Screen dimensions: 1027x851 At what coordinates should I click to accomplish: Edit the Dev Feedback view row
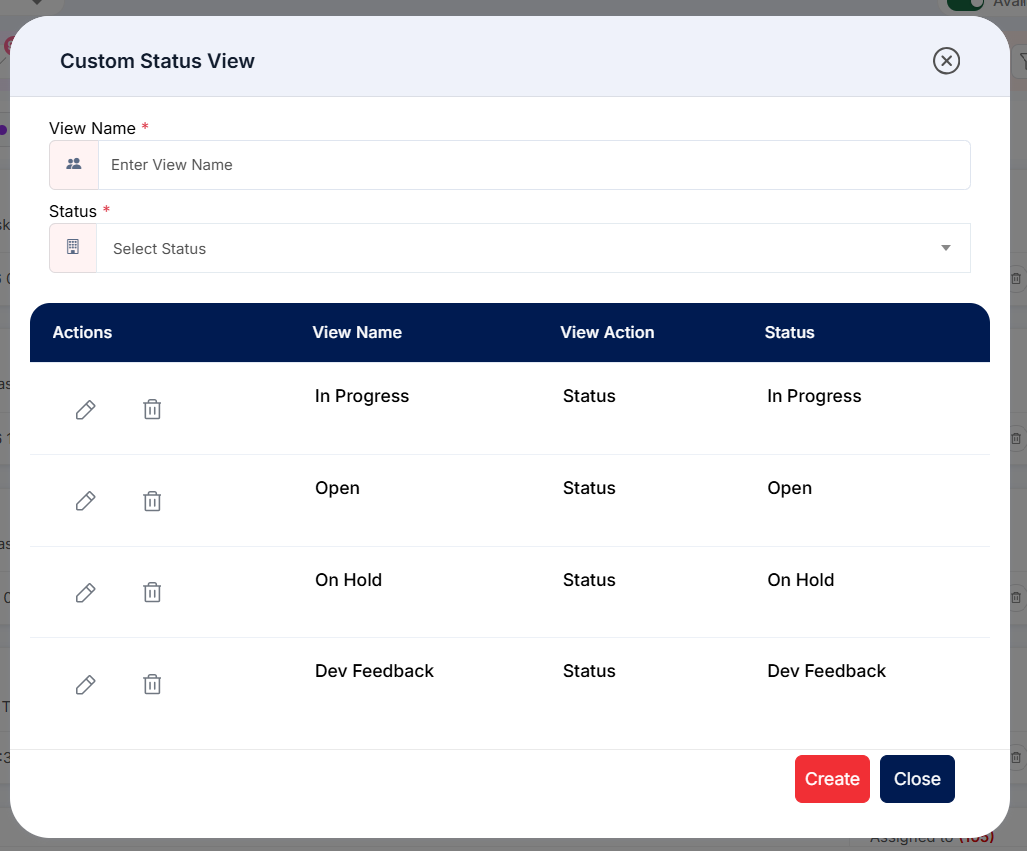(86, 685)
